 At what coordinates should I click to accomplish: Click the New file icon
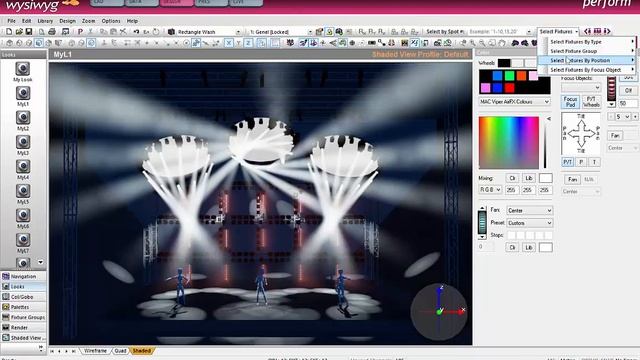pyautogui.click(x=9, y=31)
